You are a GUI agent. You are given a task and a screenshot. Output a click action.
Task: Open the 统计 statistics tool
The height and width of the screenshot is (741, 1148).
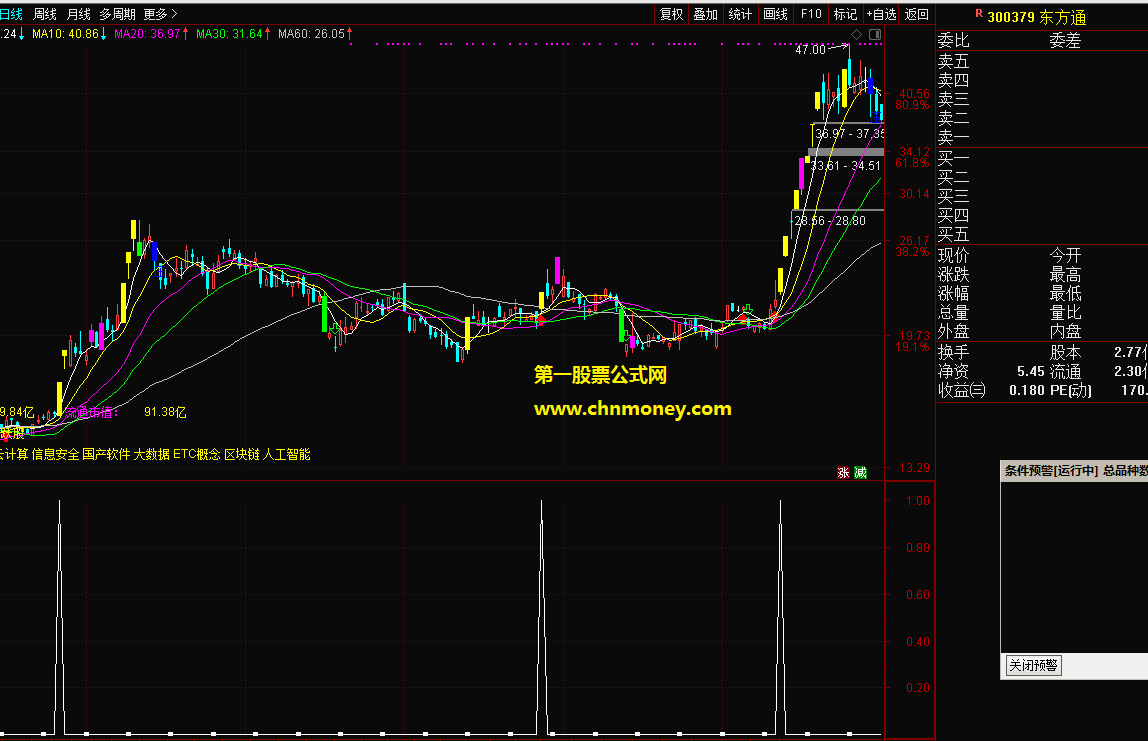739,14
